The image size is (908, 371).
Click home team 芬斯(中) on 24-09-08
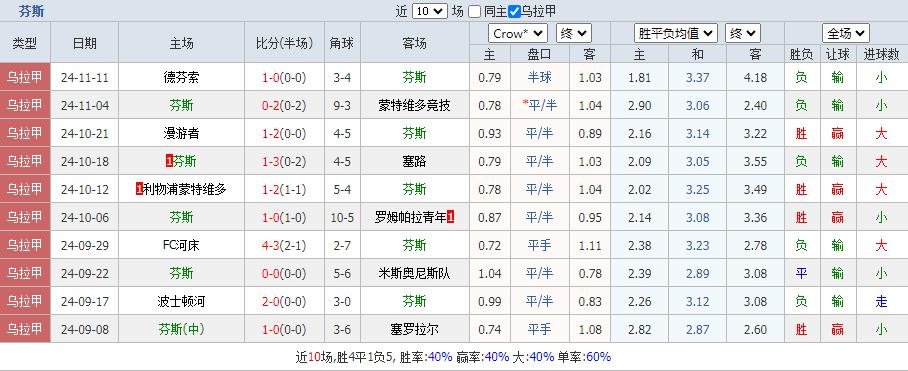(x=181, y=329)
